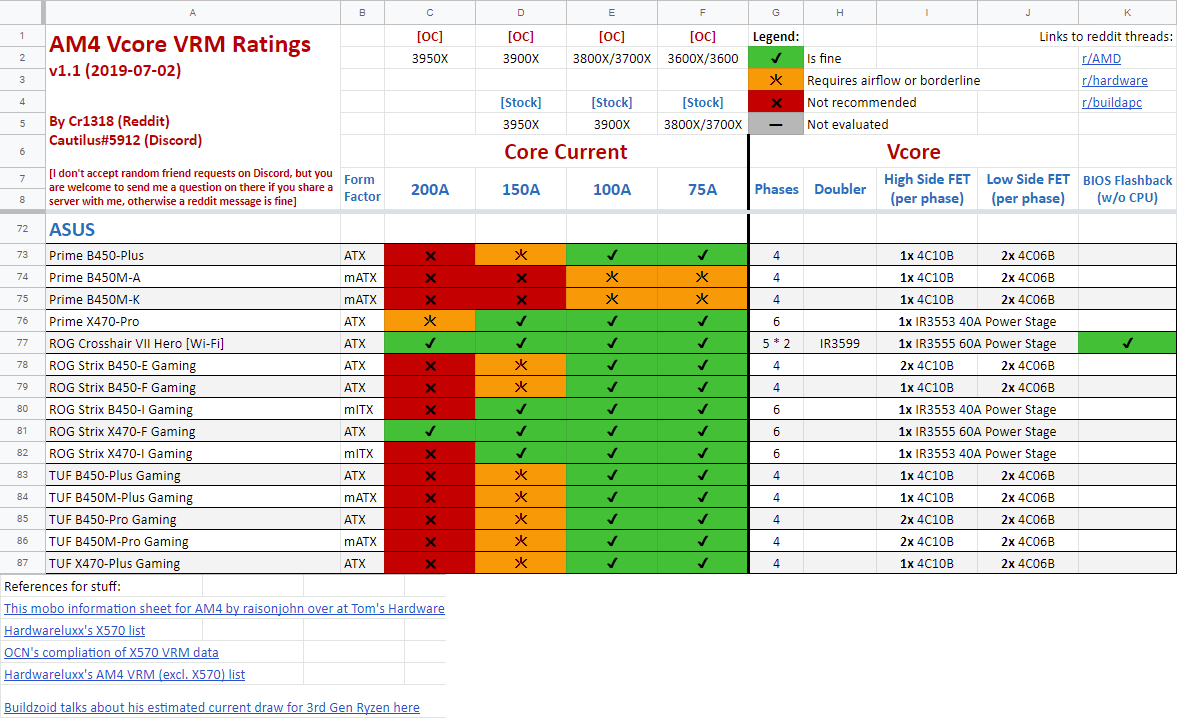Image resolution: width=1177 pixels, height=718 pixels.
Task: Select row 72 header
Action: point(23,228)
